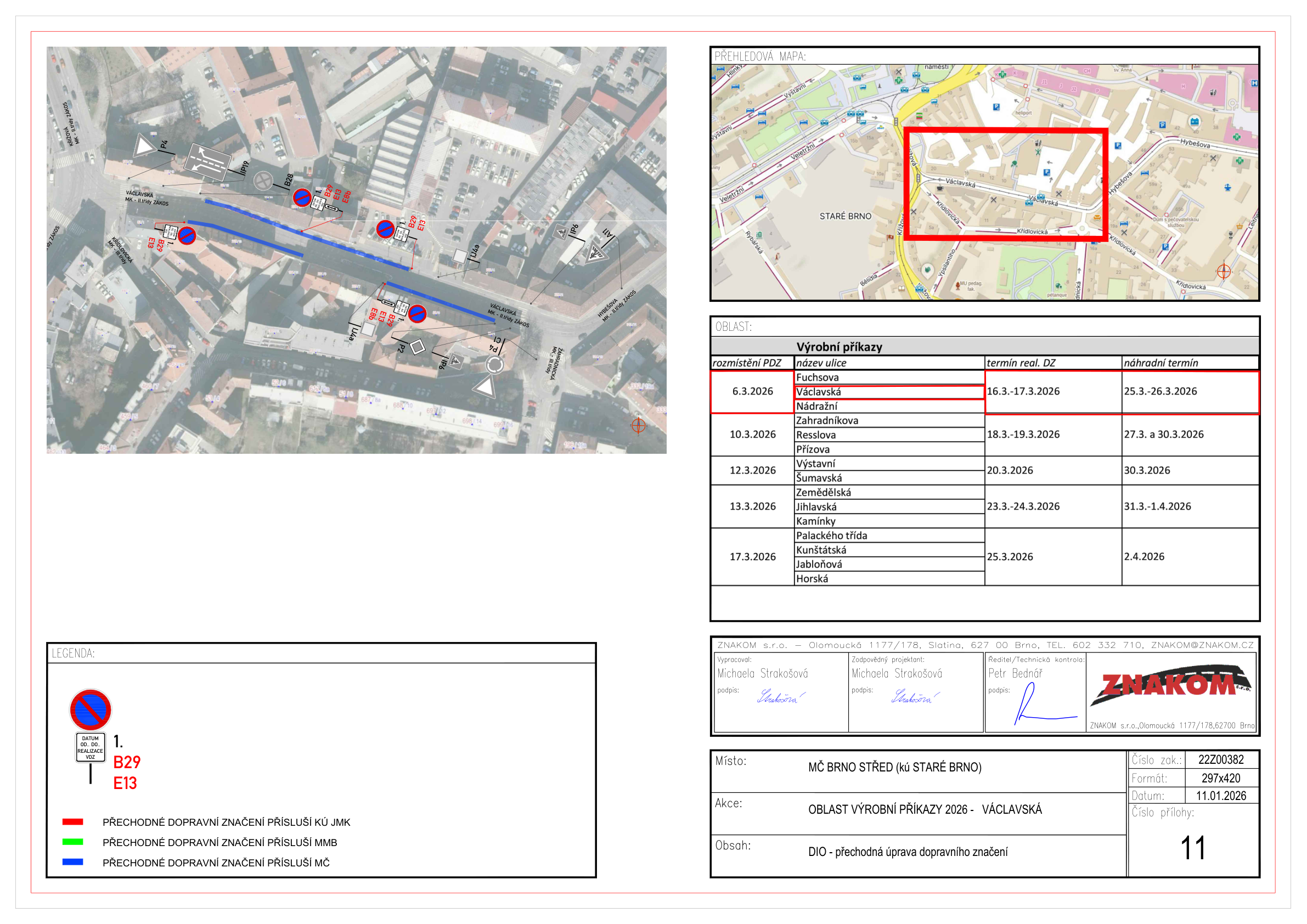Select the format value 297x420
Image resolution: width=1307 pixels, height=924 pixels.
[1221, 778]
